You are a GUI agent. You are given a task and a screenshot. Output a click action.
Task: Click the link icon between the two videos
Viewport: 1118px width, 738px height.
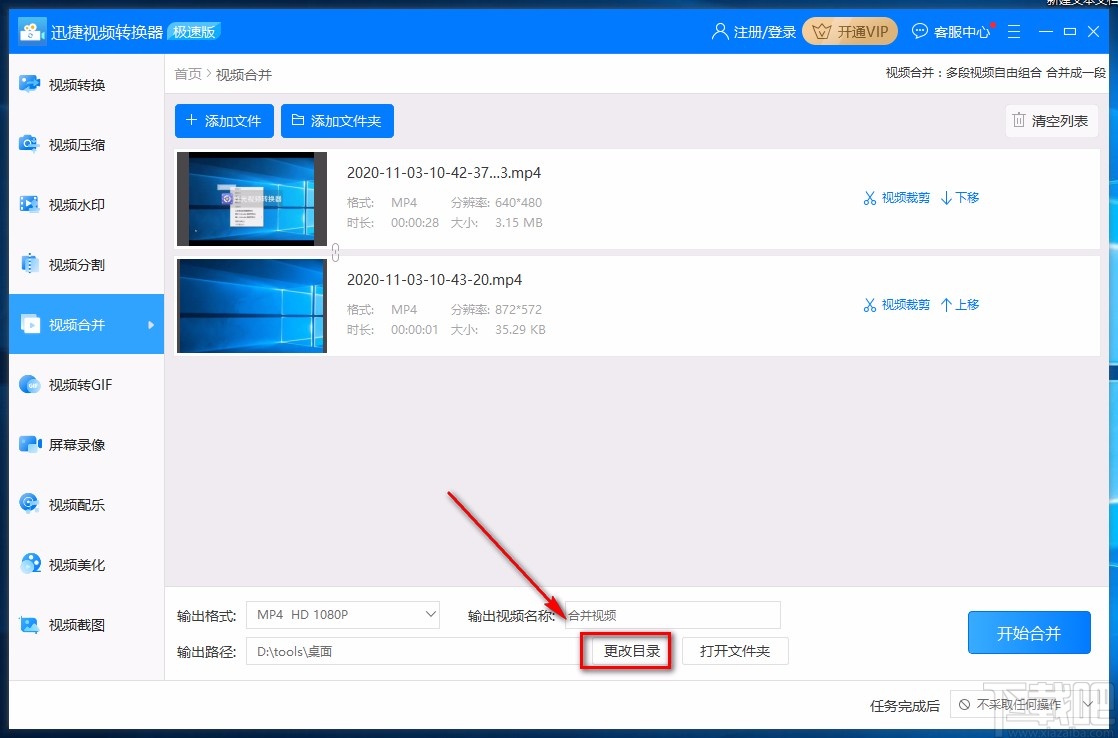[x=335, y=252]
